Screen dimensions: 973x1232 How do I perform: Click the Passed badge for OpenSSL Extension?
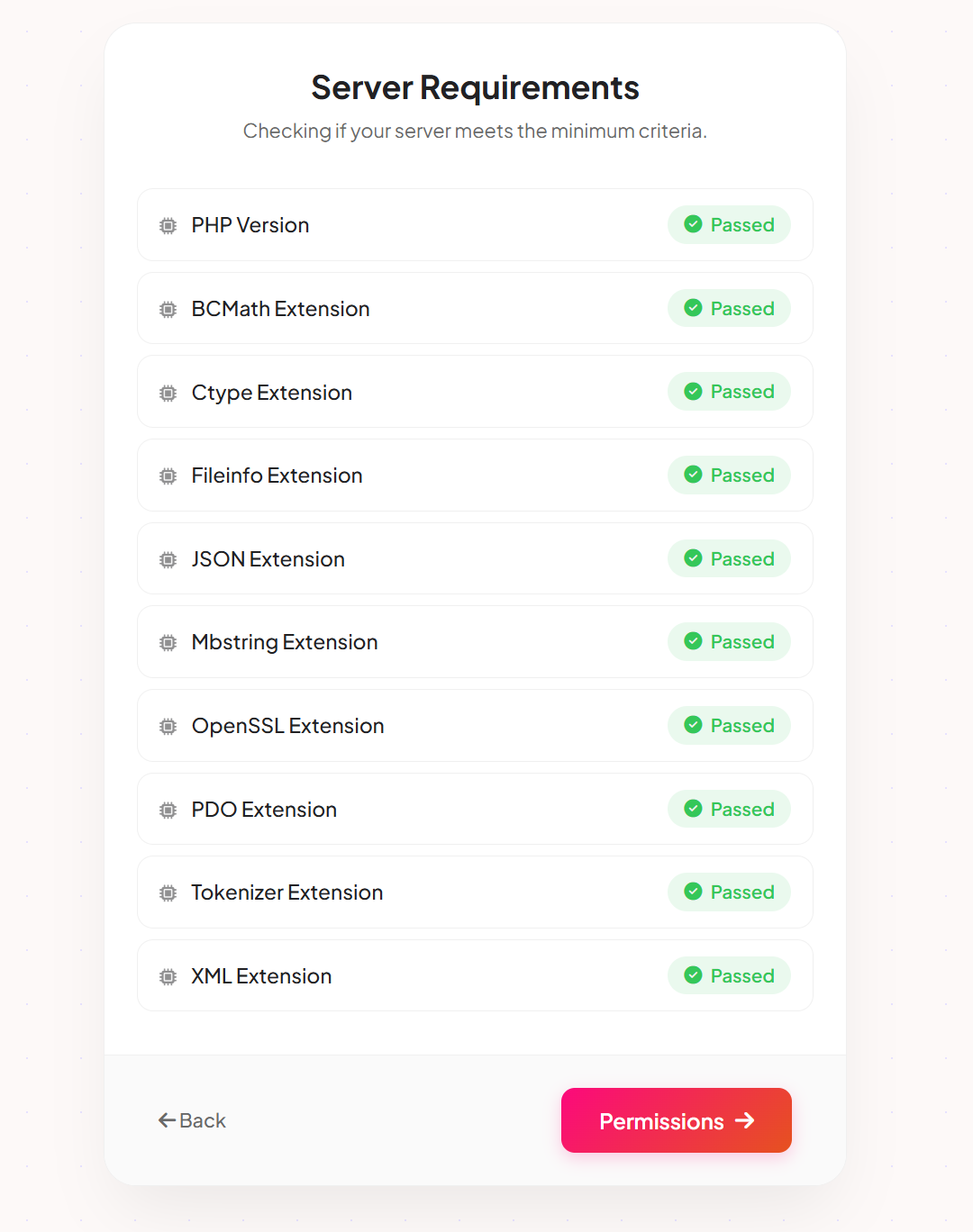coord(729,726)
